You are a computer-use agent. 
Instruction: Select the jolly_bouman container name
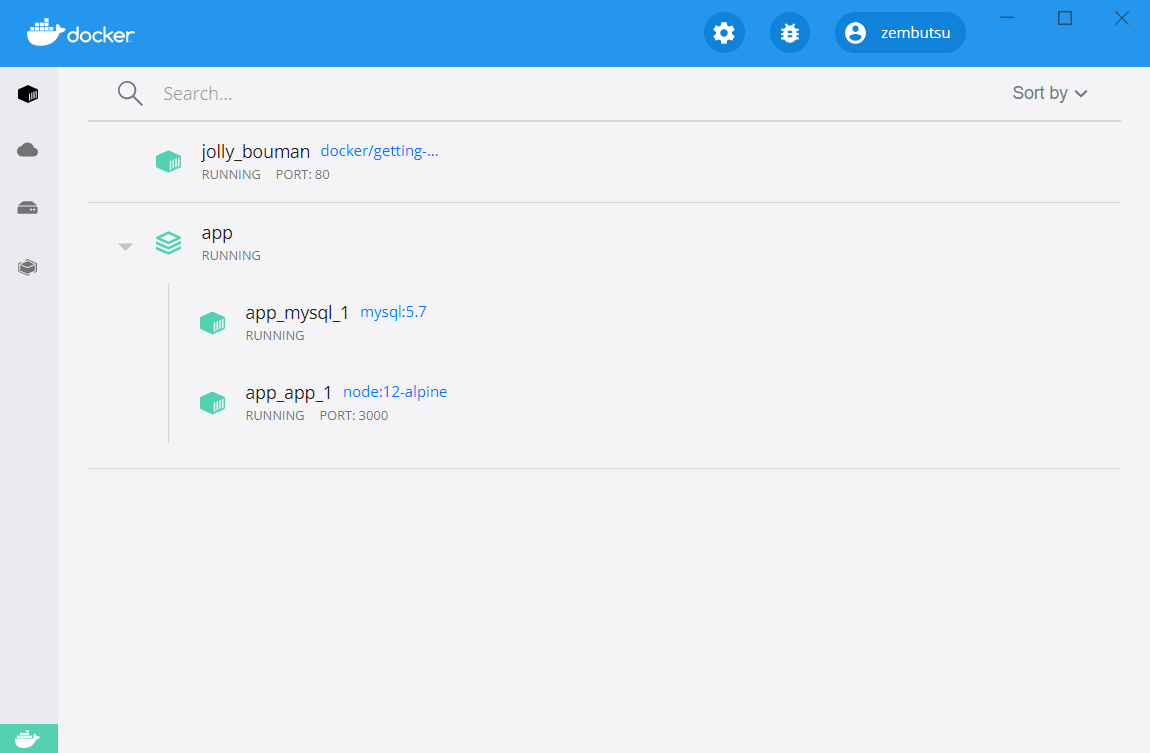pos(255,152)
